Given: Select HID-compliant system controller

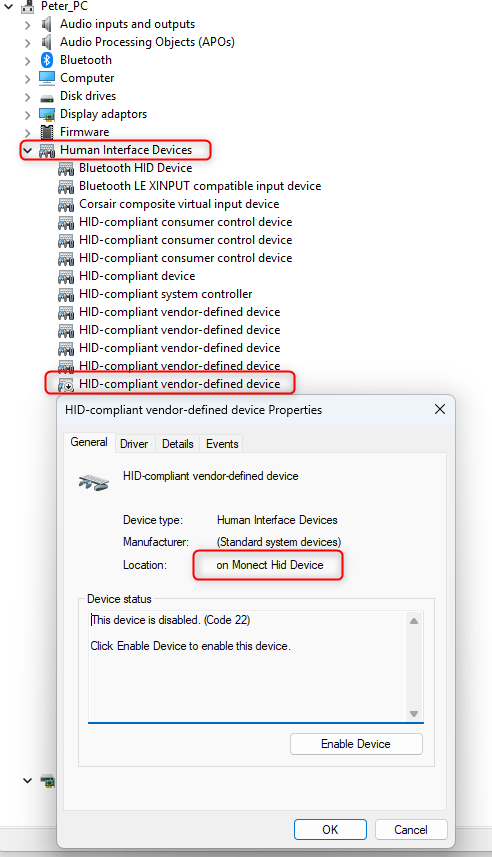Looking at the screenshot, I should pyautogui.click(x=166, y=294).
